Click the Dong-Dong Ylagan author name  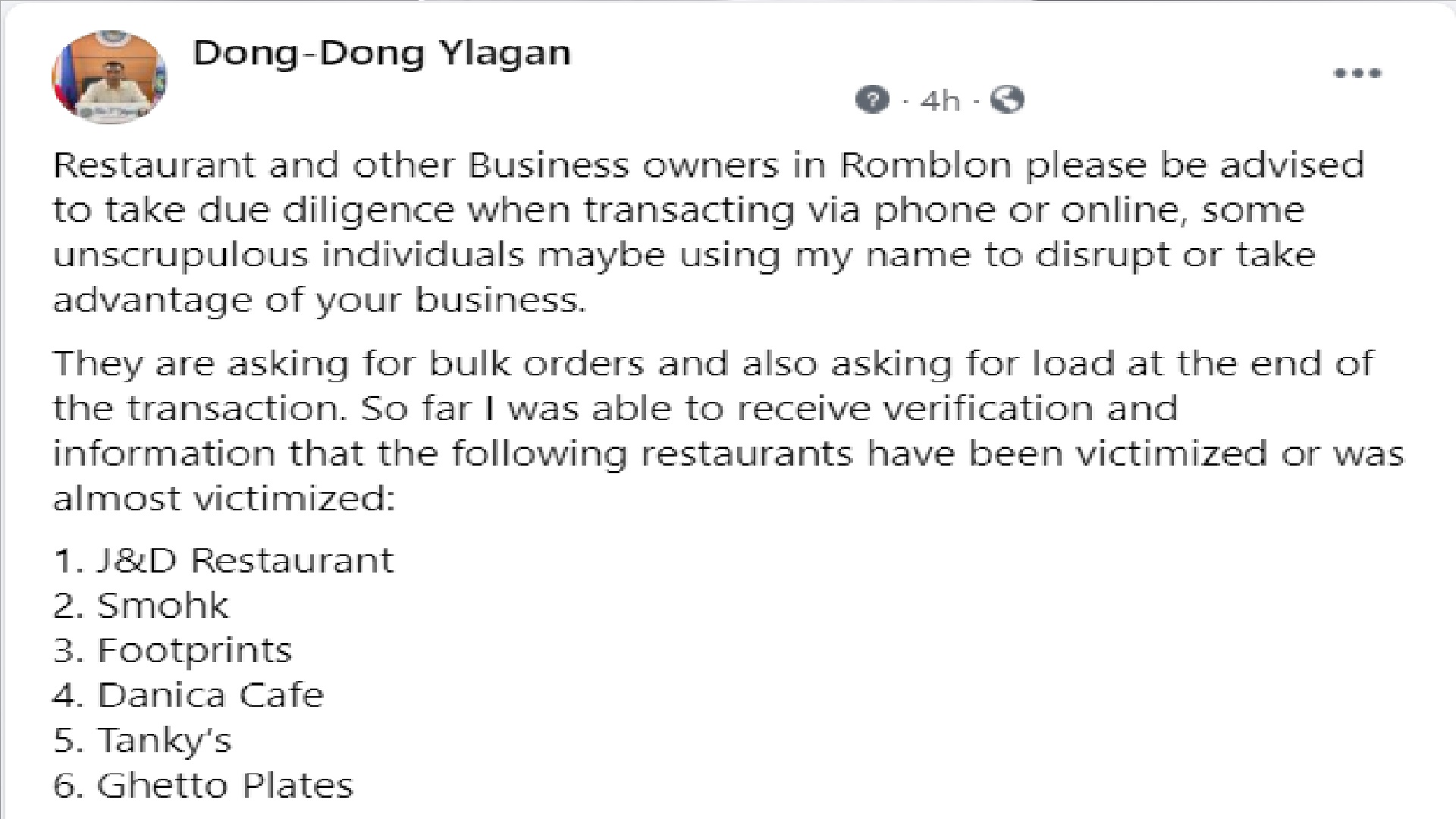point(381,53)
